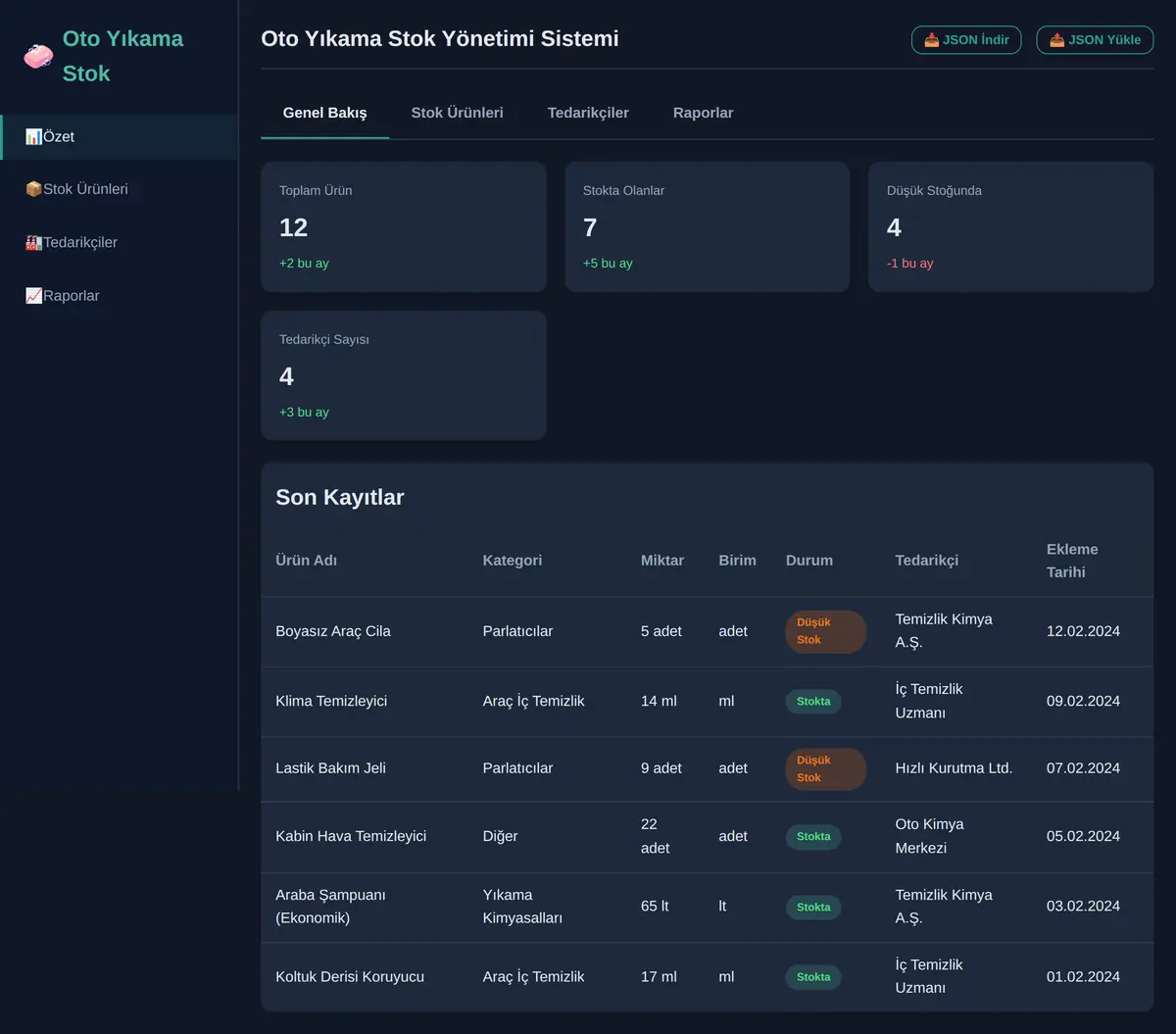Click the Boyasız Araç Cila product name
Viewport: 1176px width, 1034px height.
coord(333,631)
